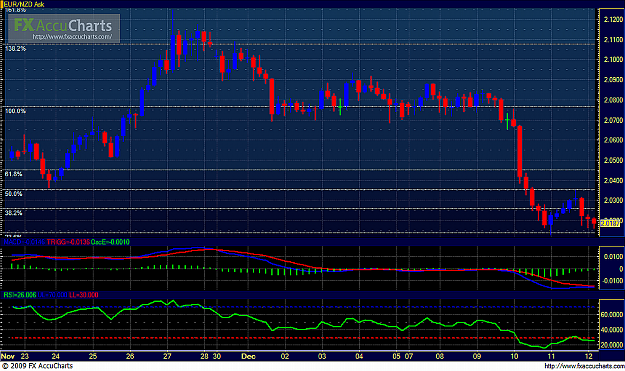The image size is (625, 371).
Task: Click the 2.0400 price axis label
Action: (x=613, y=181)
